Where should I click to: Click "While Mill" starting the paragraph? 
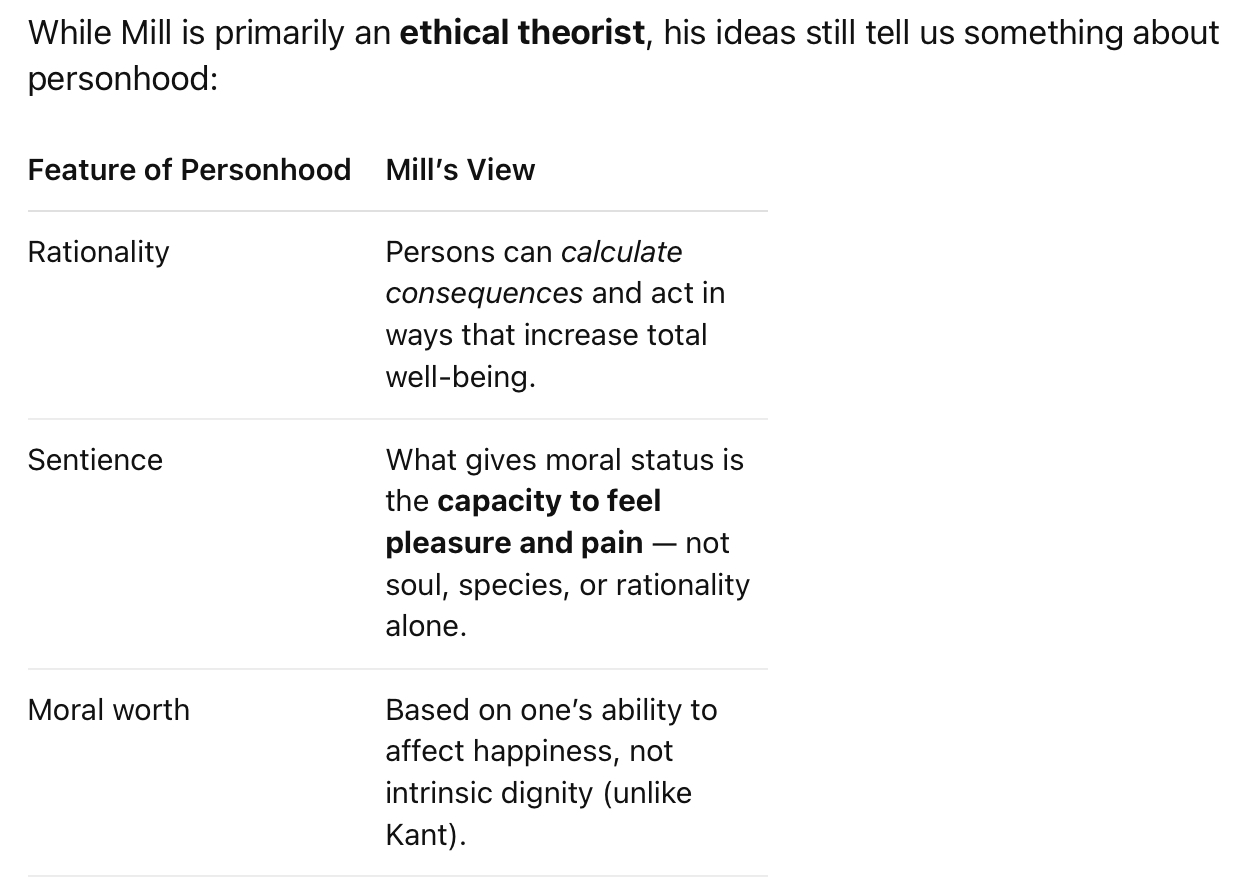pyautogui.click(x=100, y=32)
